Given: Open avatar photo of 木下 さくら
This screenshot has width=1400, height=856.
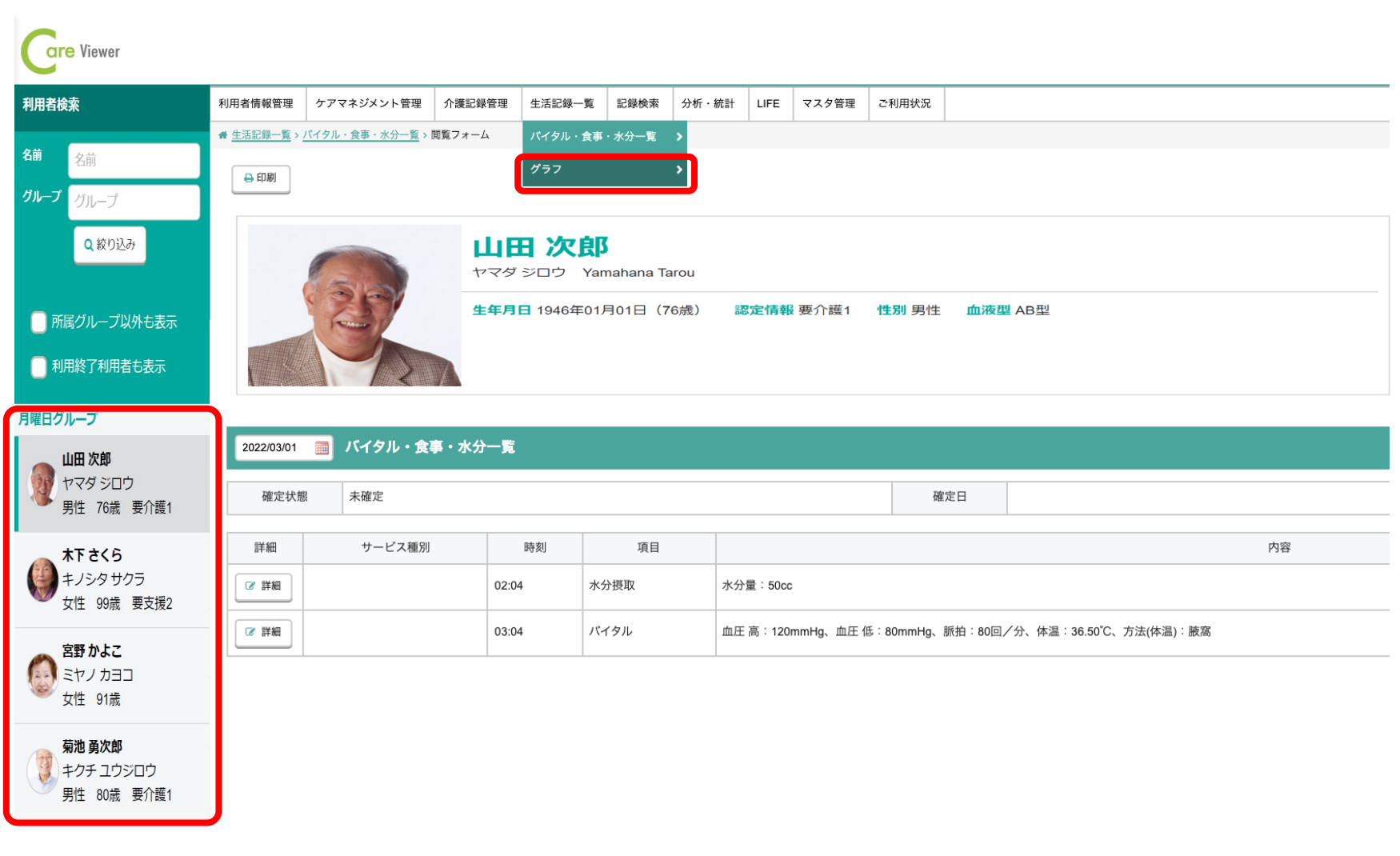Looking at the screenshot, I should pyautogui.click(x=42, y=579).
